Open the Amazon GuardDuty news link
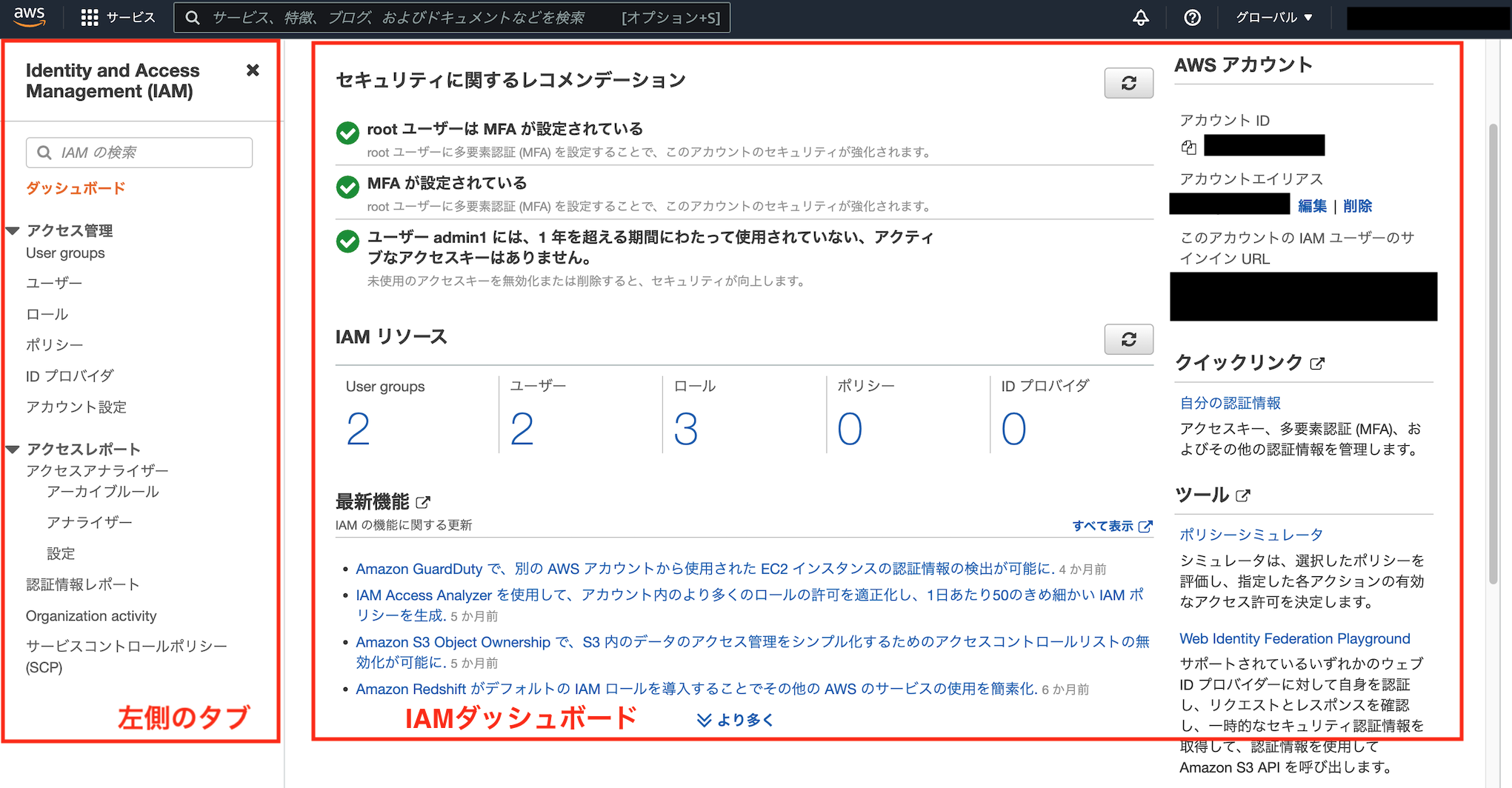 coord(705,569)
